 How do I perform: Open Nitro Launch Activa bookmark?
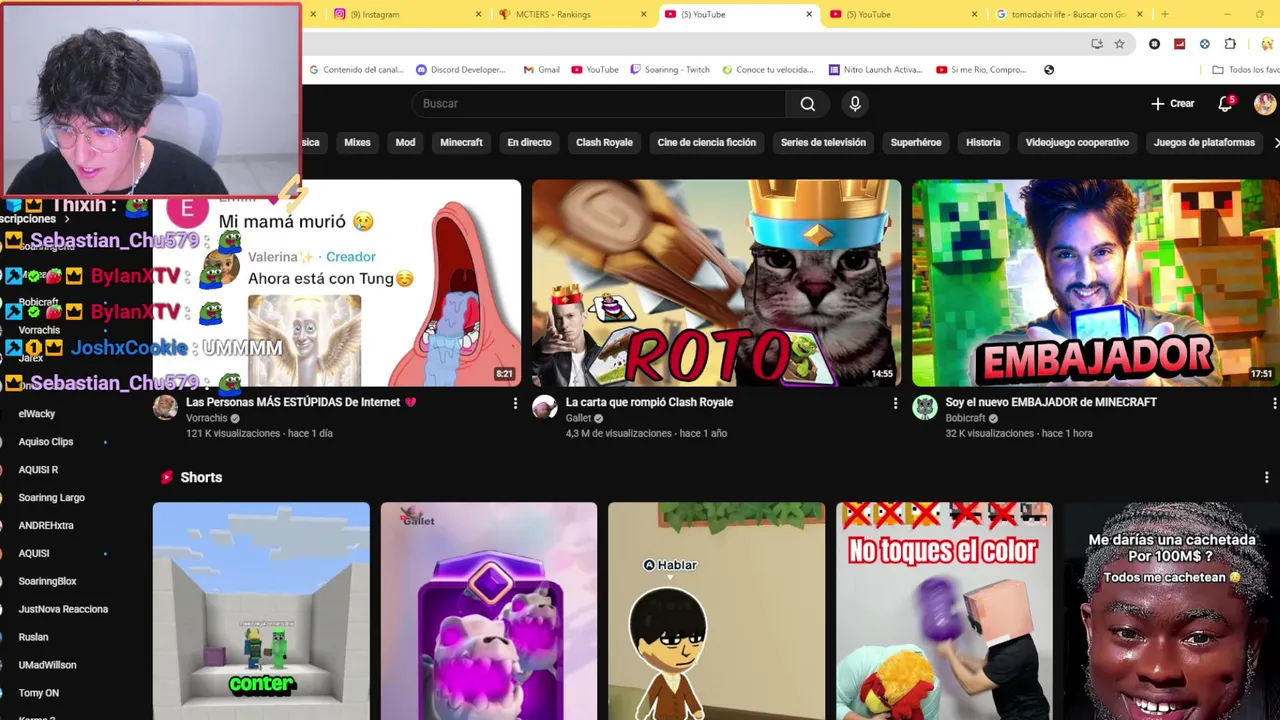click(x=876, y=70)
